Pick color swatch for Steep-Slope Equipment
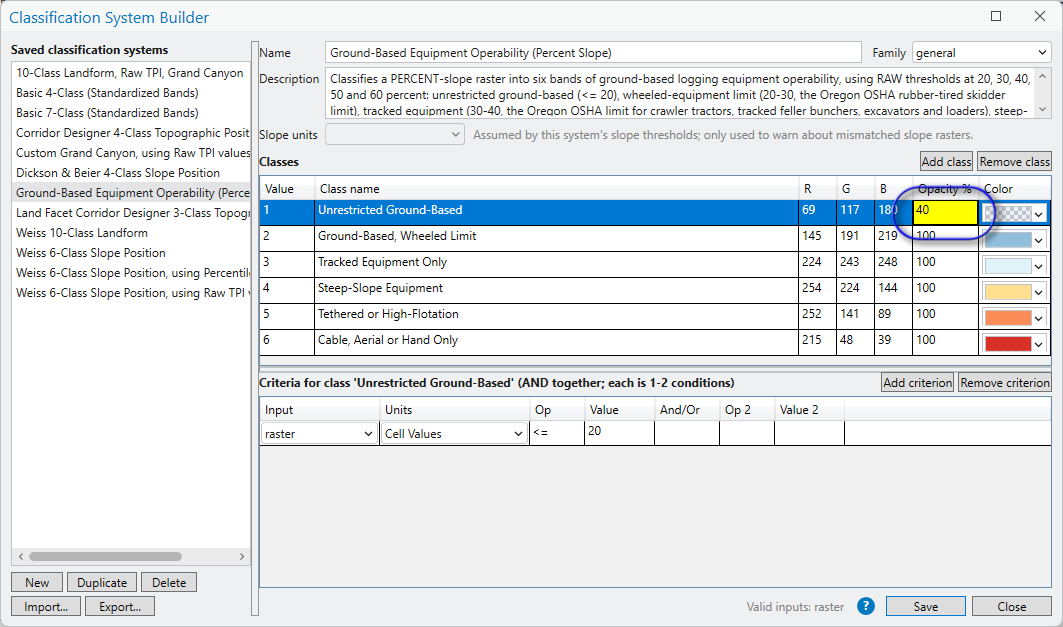This screenshot has height=627, width=1063. point(1008,292)
